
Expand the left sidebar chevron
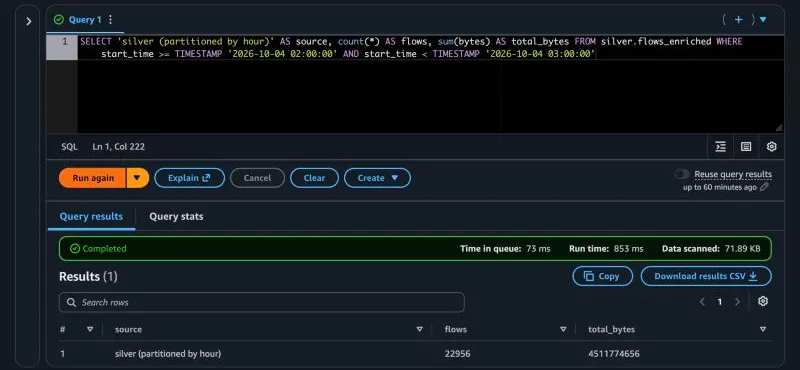29,21
